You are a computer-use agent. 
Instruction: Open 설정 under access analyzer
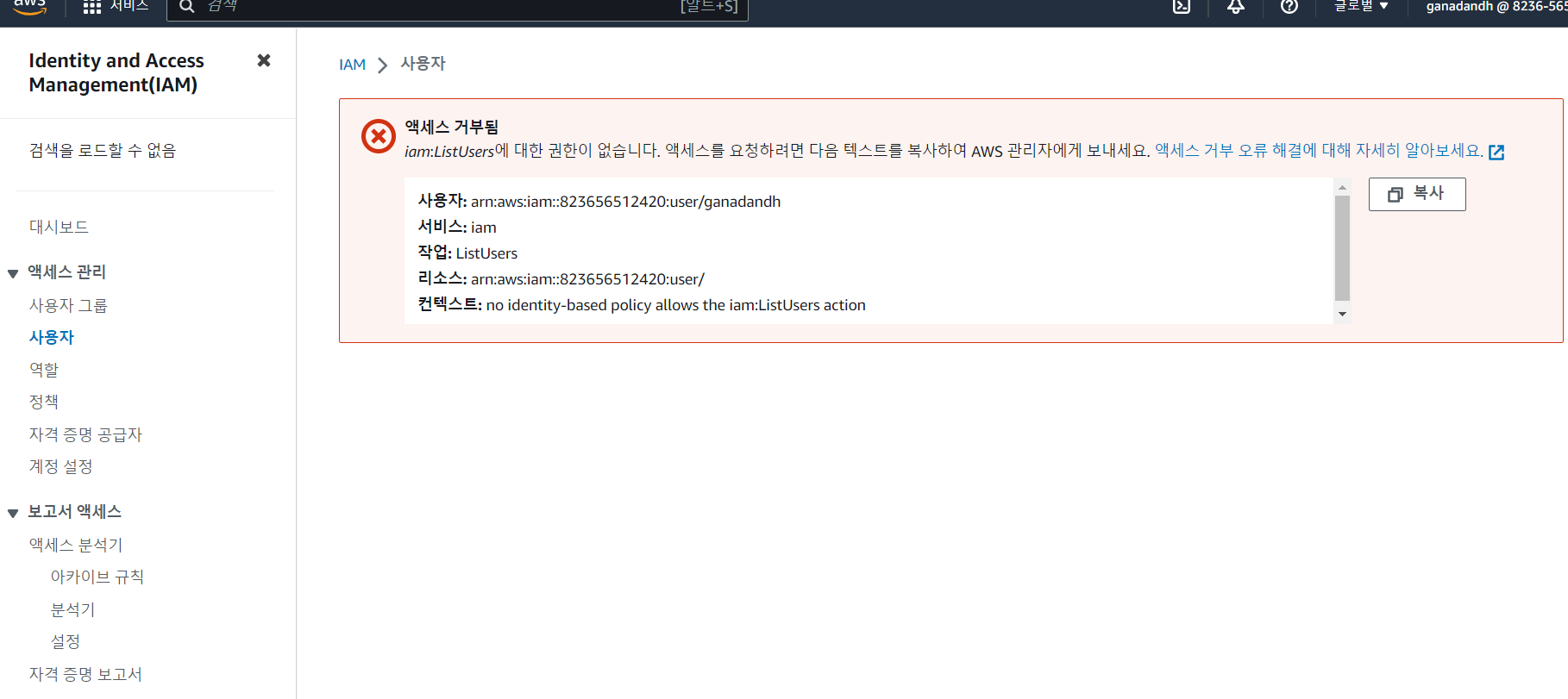coord(66,641)
